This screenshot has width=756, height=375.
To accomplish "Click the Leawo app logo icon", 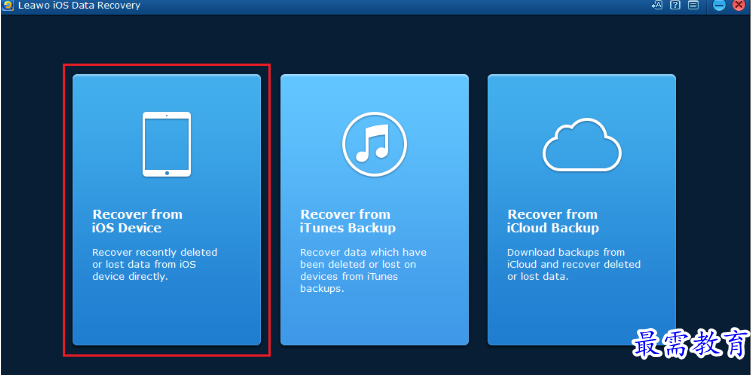I will point(8,6).
